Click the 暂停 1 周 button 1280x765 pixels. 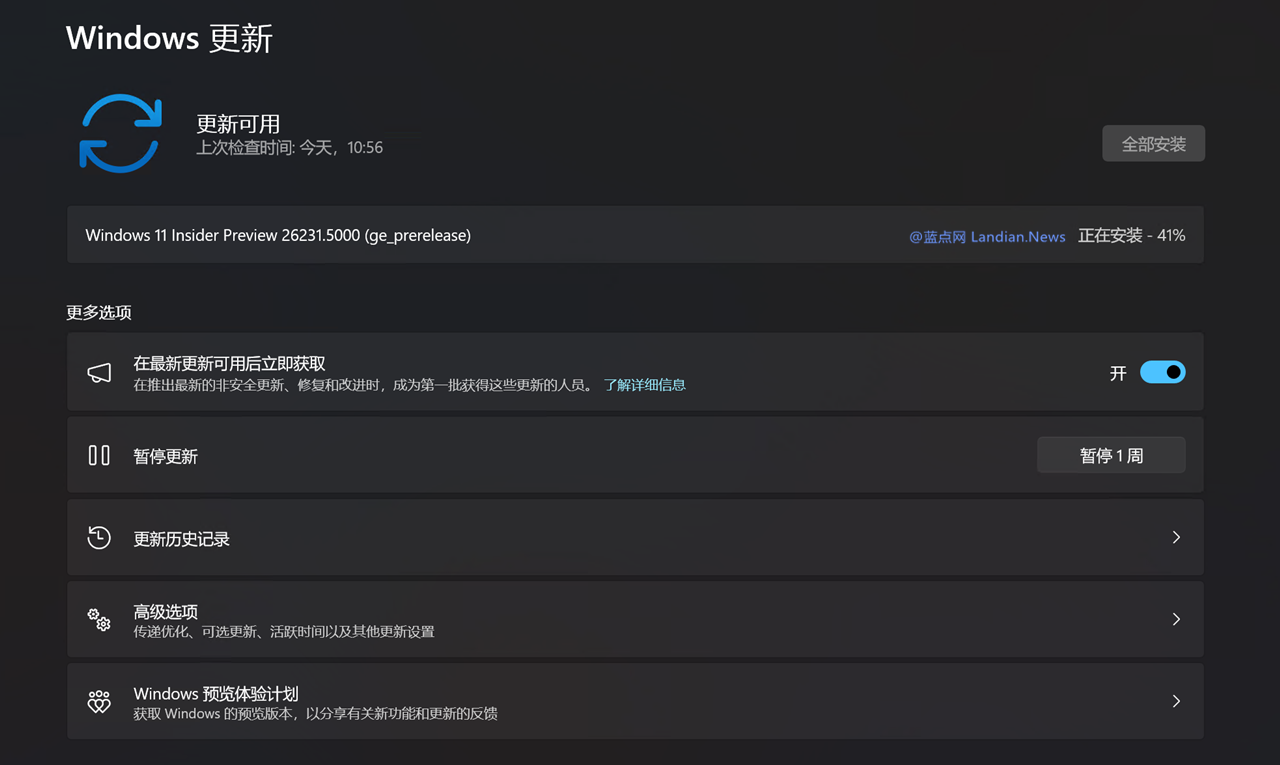pos(1111,455)
